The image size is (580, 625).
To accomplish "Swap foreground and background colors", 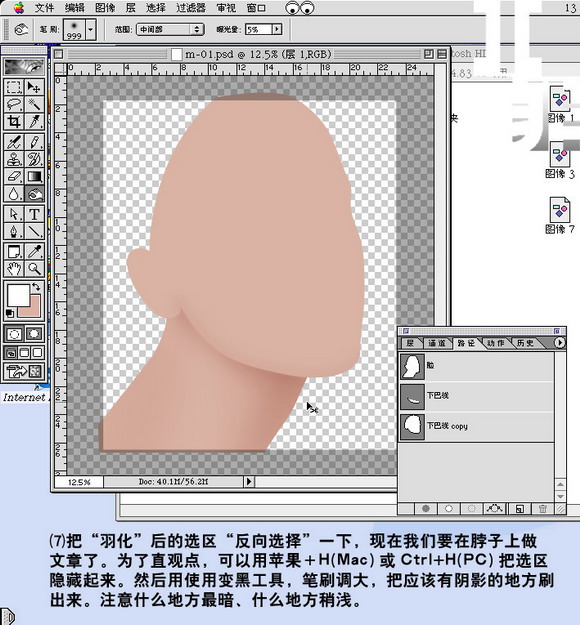I will tap(36, 287).
